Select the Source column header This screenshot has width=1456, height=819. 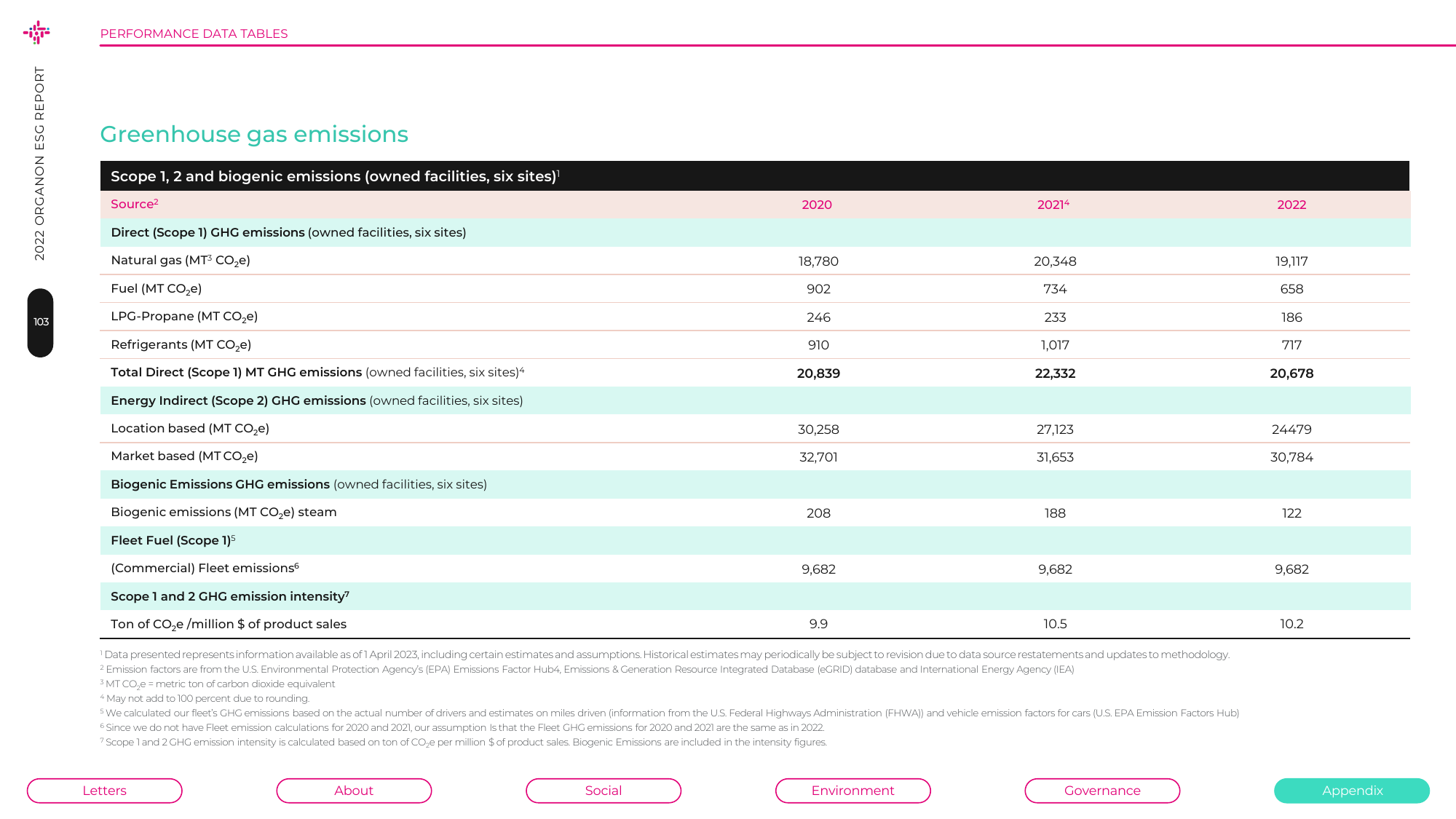[134, 205]
